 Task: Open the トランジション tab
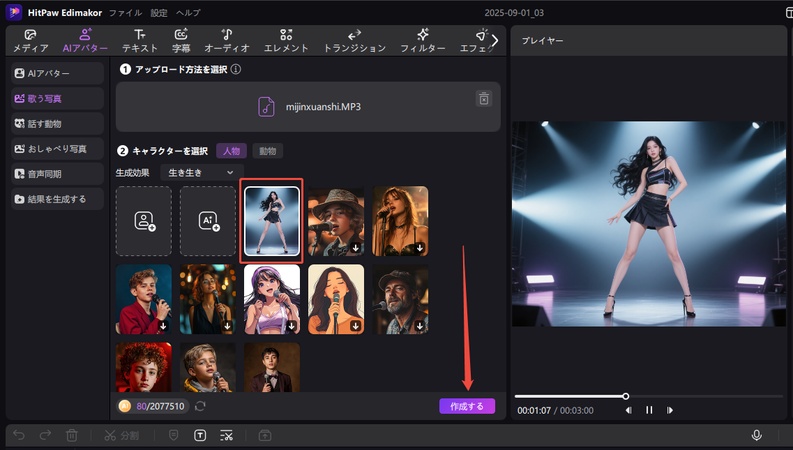pyautogui.click(x=355, y=41)
